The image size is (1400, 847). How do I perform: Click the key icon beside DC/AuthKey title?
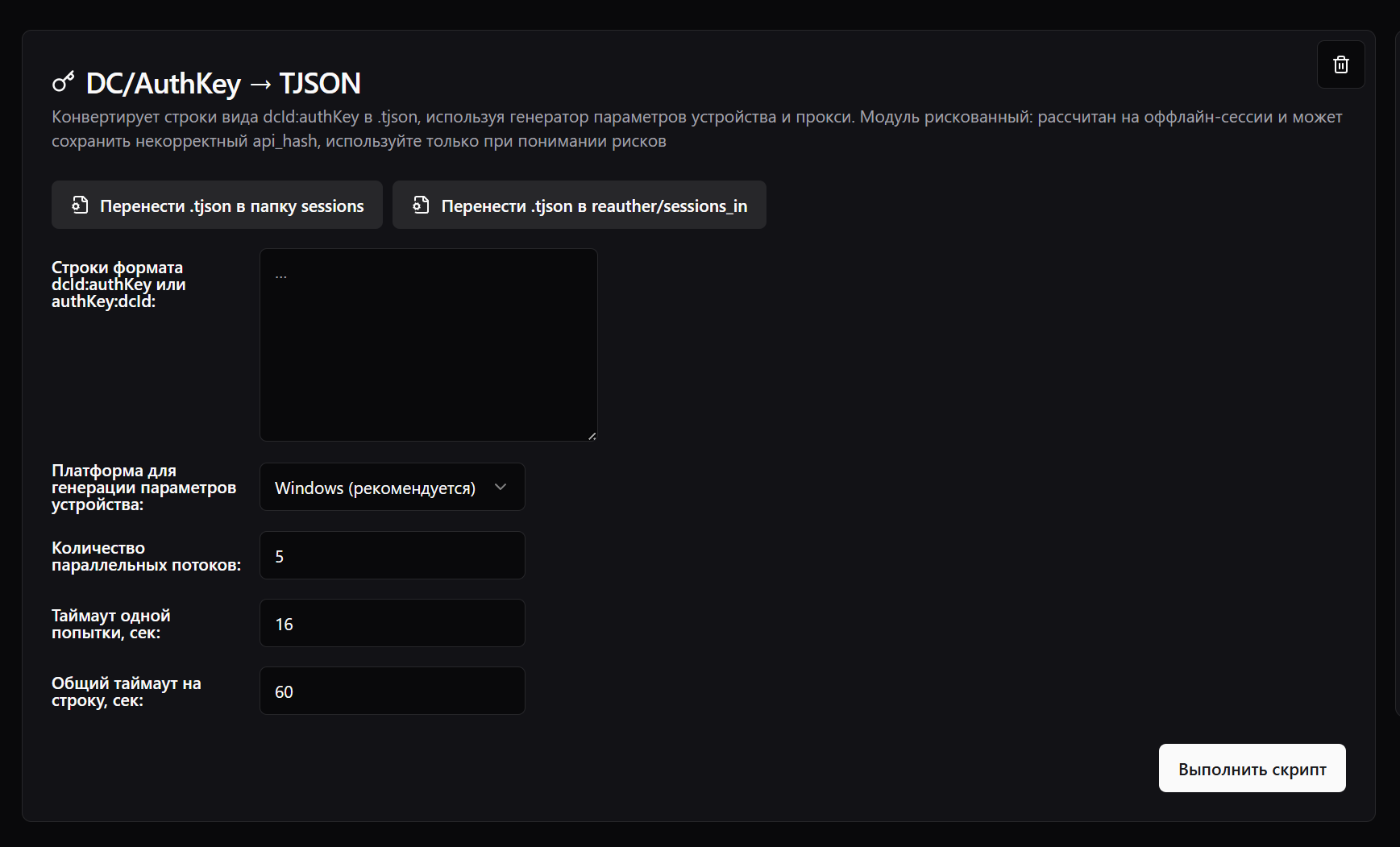(63, 82)
